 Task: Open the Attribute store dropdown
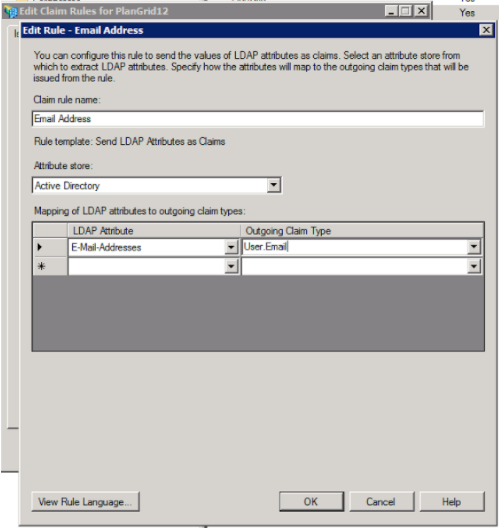click(274, 185)
